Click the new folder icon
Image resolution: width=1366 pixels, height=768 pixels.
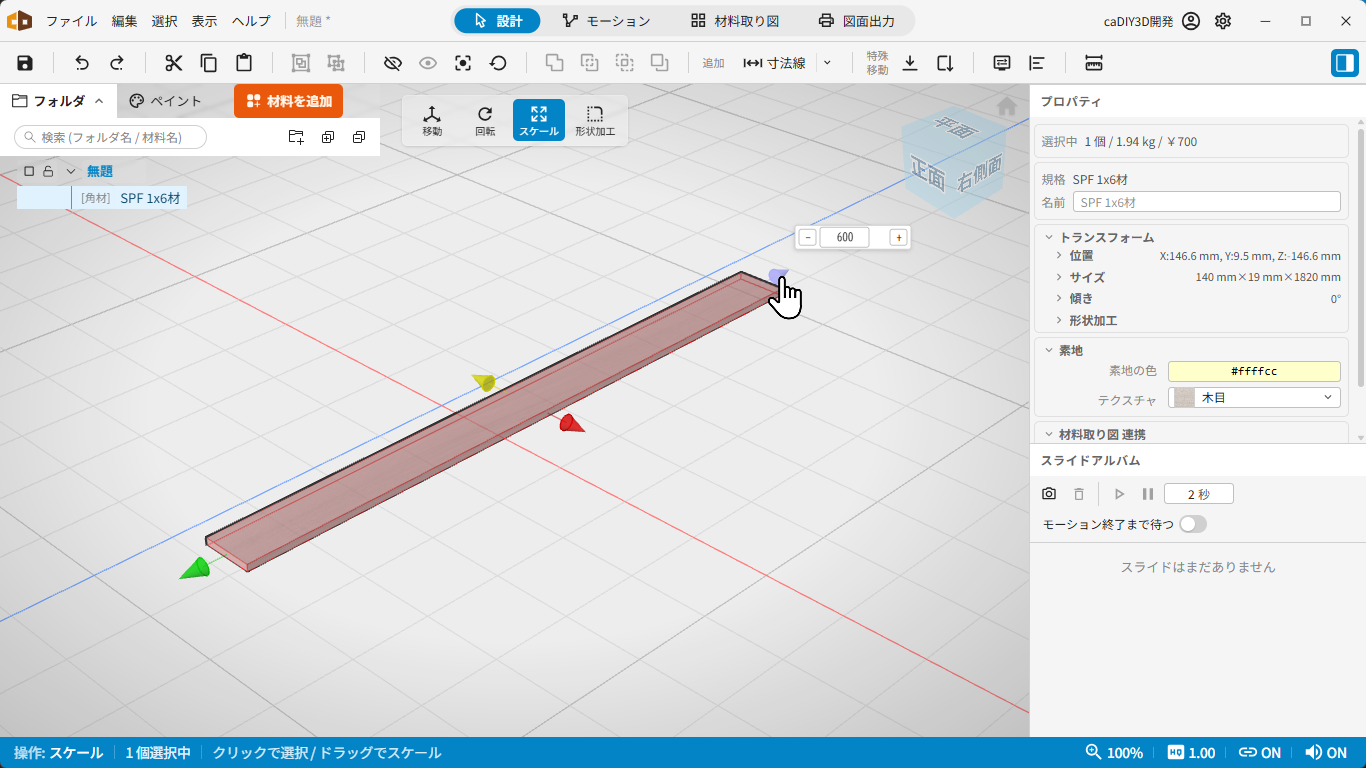pyautogui.click(x=296, y=137)
